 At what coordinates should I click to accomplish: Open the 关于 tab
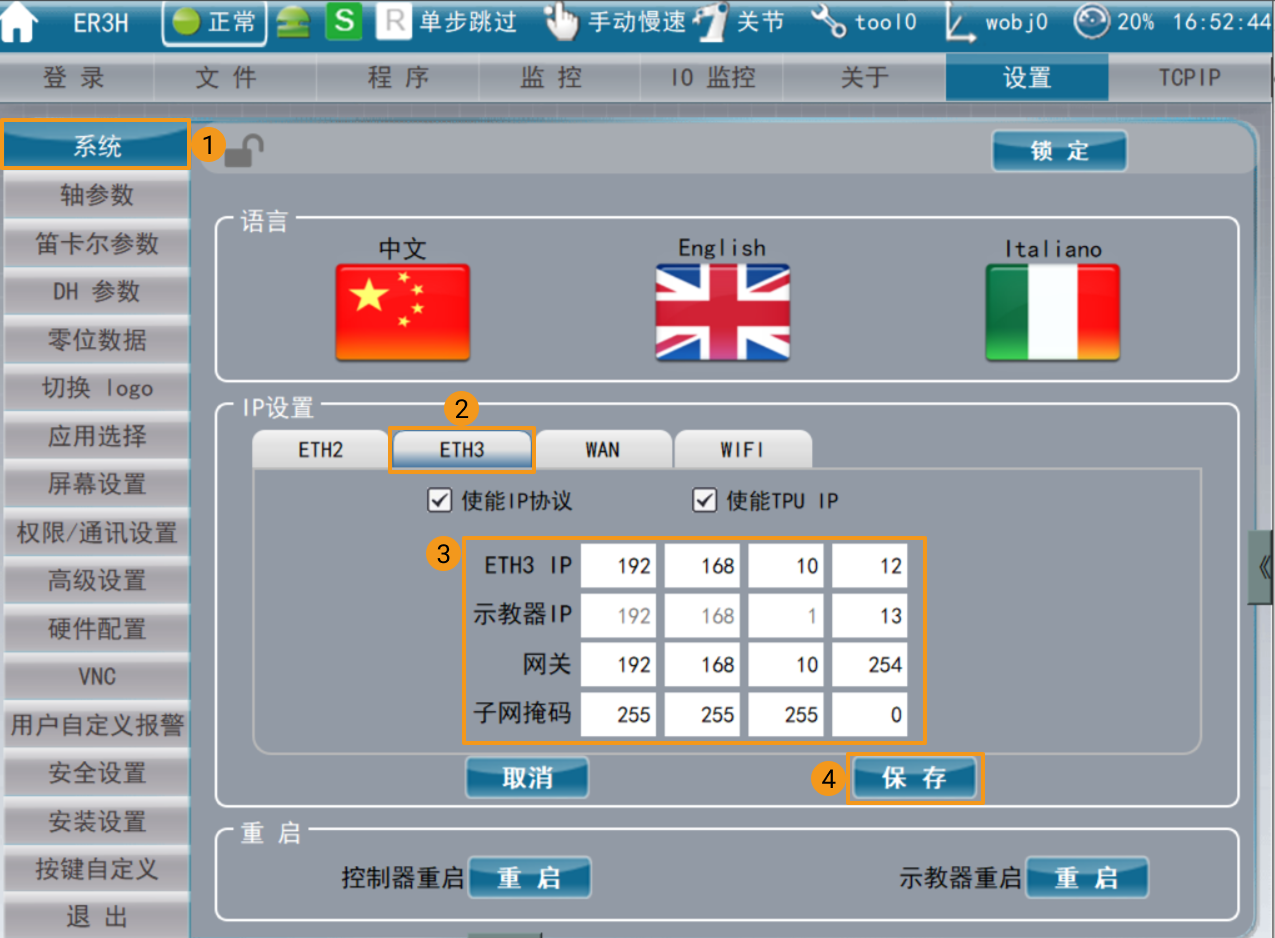865,78
